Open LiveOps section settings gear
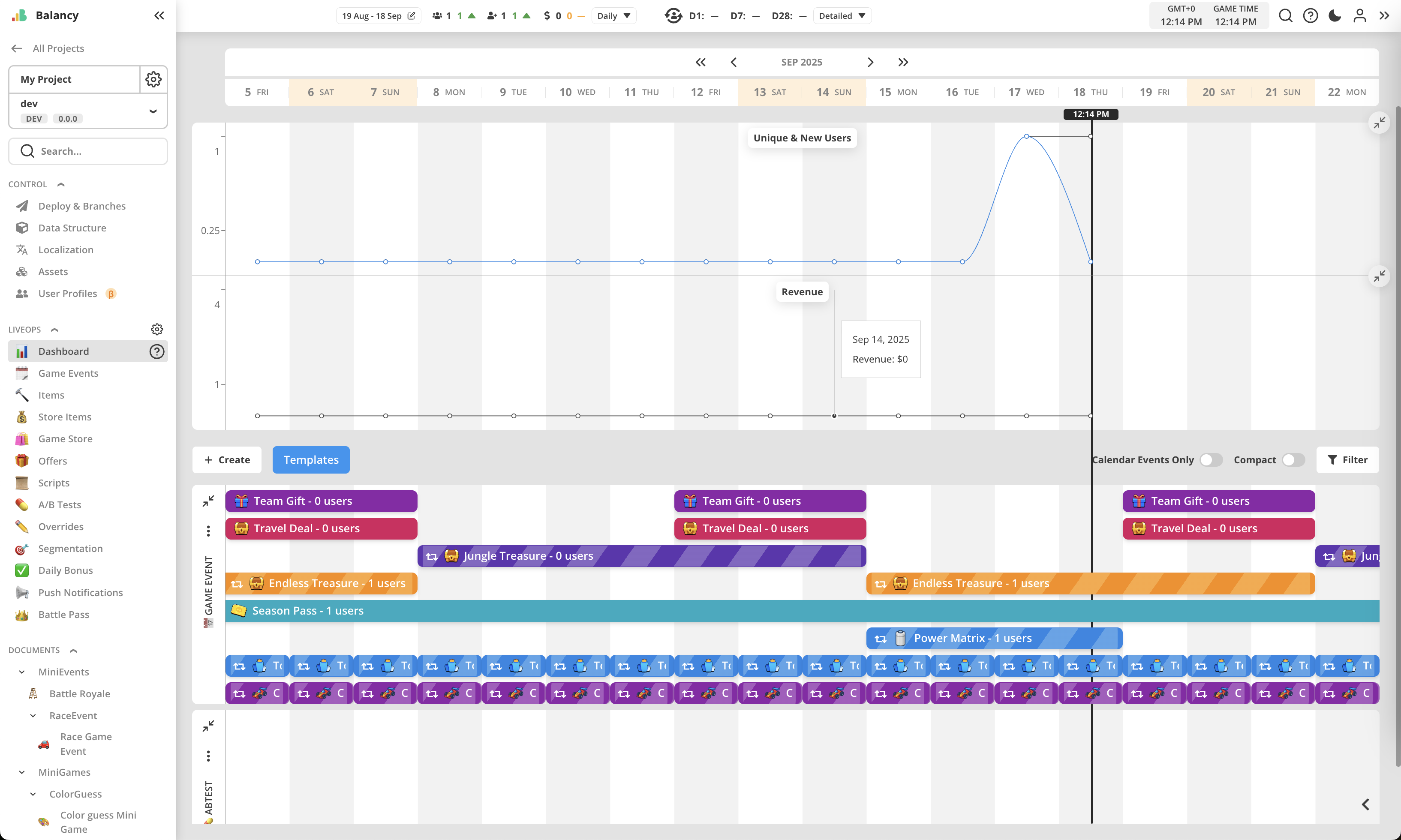Image resolution: width=1401 pixels, height=840 pixels. pos(157,330)
